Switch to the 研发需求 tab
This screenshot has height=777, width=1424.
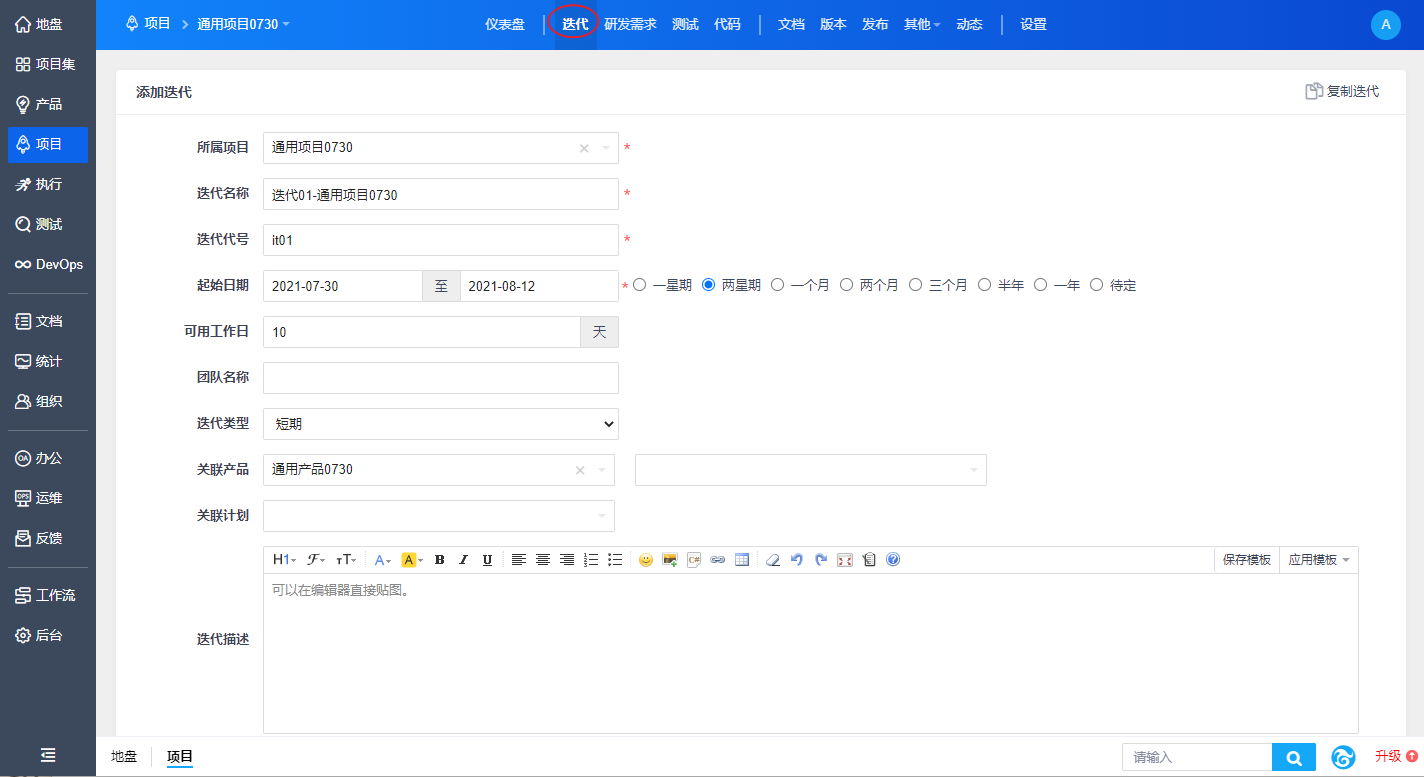(x=630, y=24)
